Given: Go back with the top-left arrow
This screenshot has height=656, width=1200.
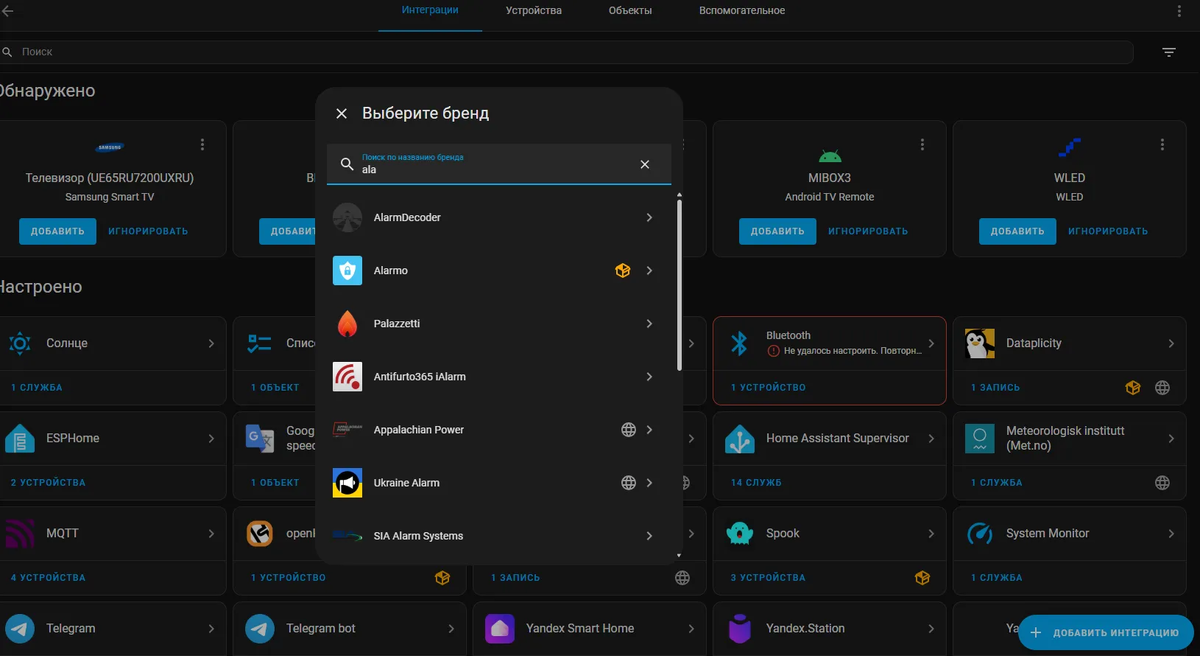Looking at the screenshot, I should point(8,11).
